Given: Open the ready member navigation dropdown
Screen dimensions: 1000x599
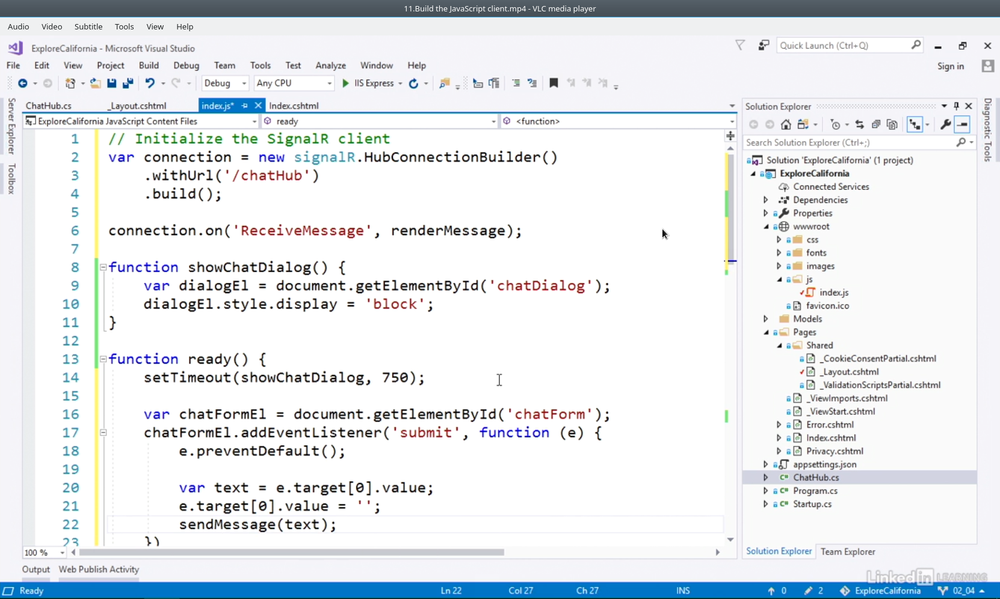Looking at the screenshot, I should [x=379, y=121].
